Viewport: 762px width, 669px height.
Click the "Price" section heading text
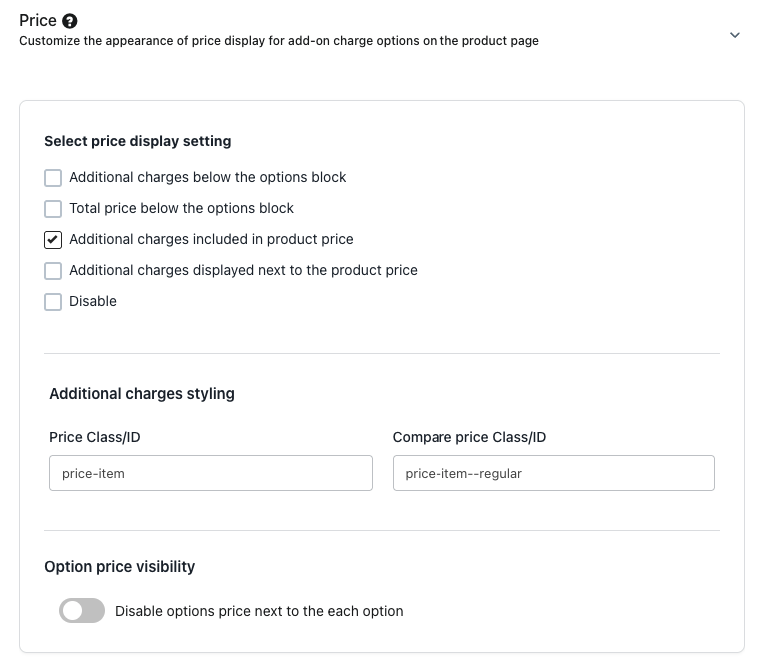point(38,21)
